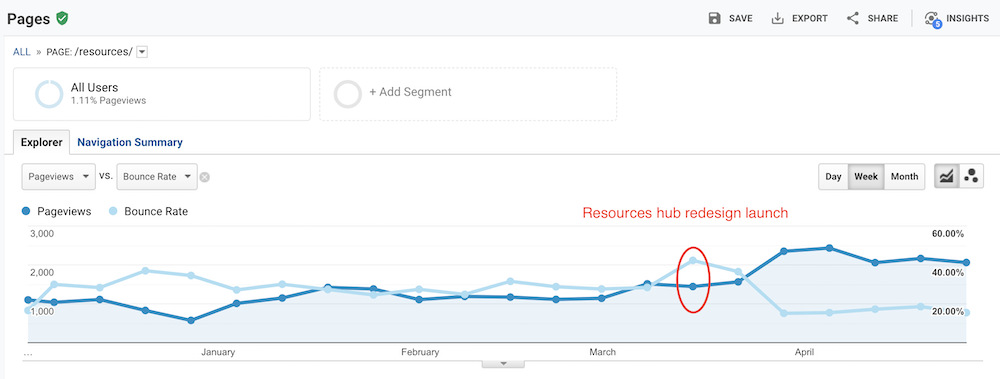Select the Explorer tab
Viewport: 1000px width, 379px height.
pos(41,142)
